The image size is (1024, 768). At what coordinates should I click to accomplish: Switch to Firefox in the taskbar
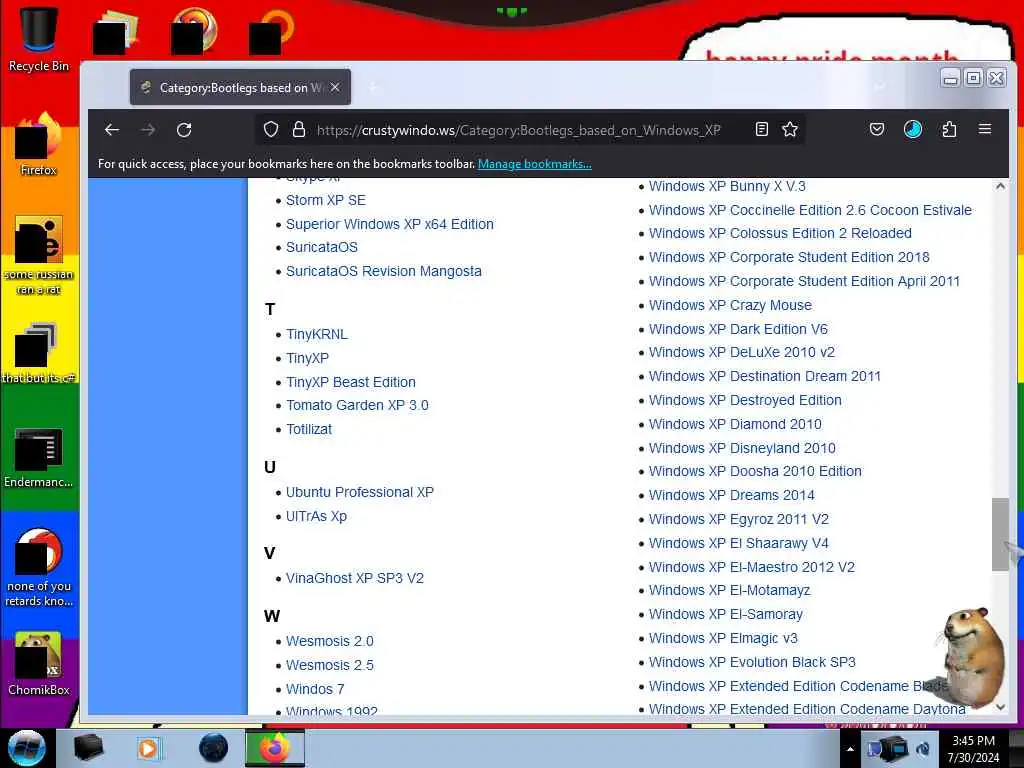point(275,748)
